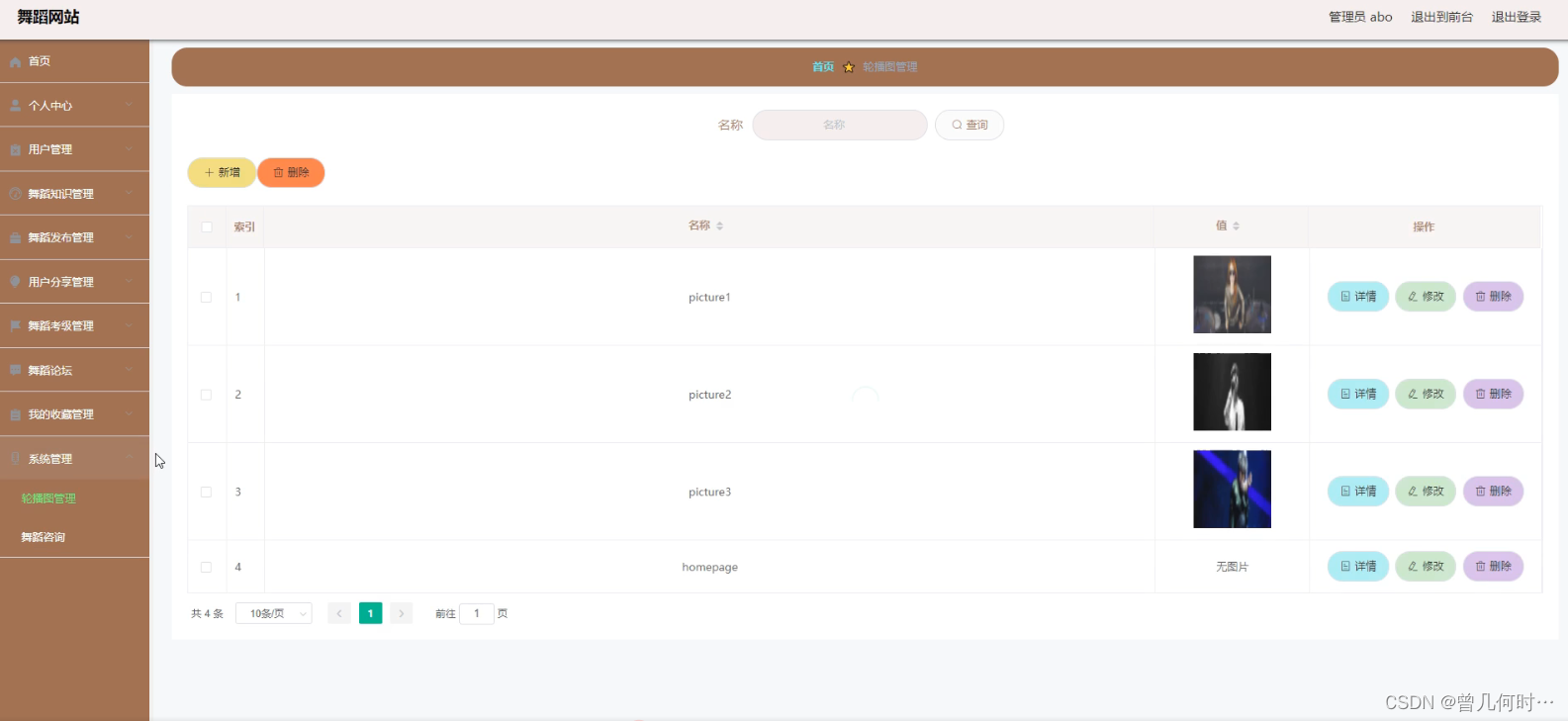This screenshot has width=1568, height=721.
Task: Check the box for picture2 row
Action: coord(207,395)
